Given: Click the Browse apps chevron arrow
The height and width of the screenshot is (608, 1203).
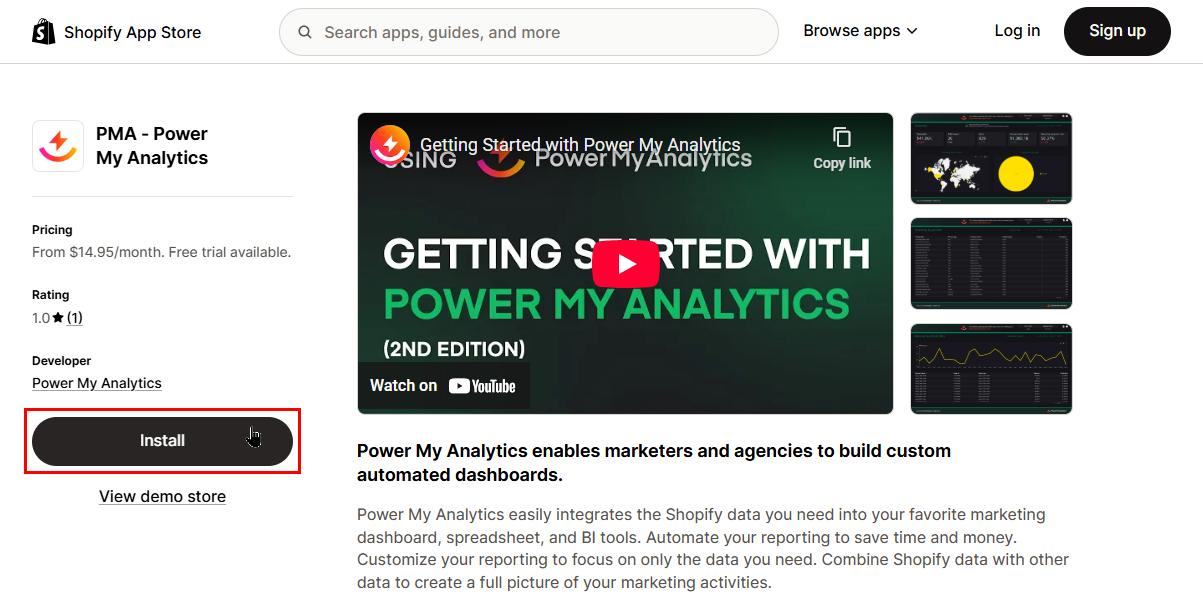Looking at the screenshot, I should point(912,32).
